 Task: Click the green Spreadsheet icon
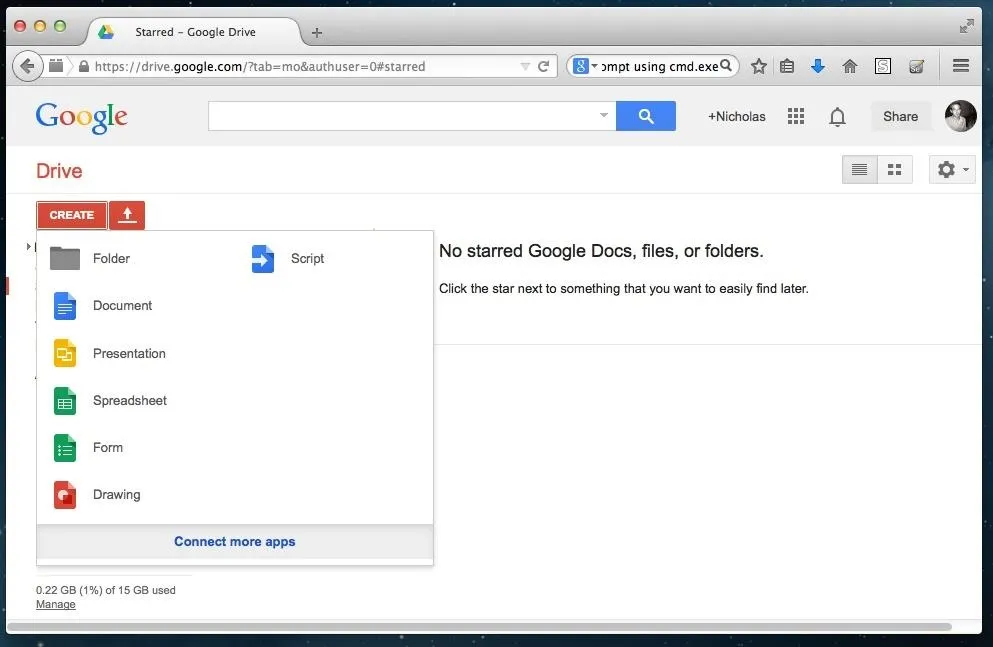tap(65, 401)
